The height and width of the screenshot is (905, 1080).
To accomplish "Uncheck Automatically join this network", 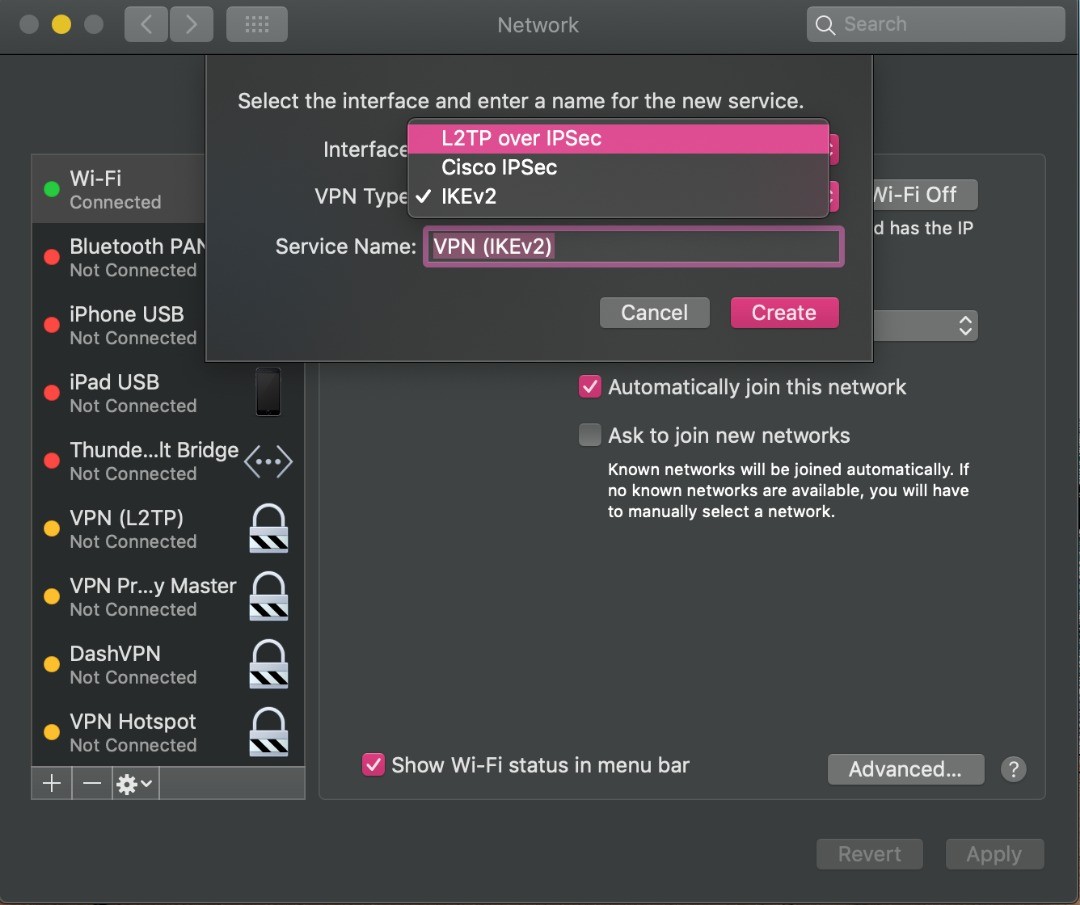I will (590, 387).
